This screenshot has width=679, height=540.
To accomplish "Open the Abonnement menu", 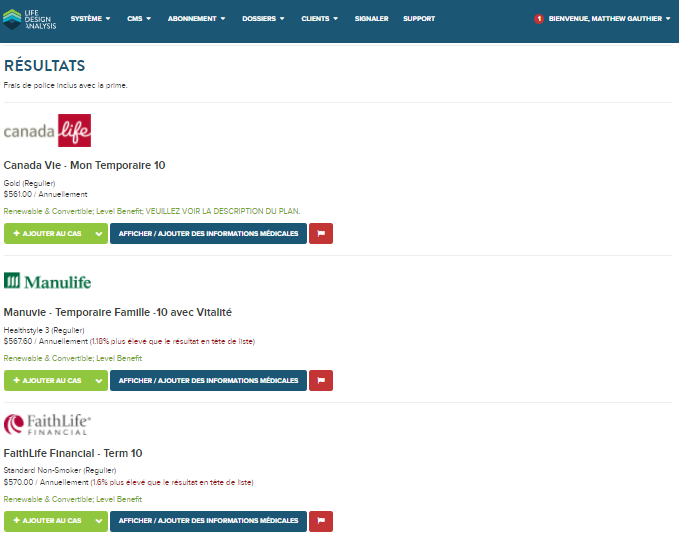I will [197, 19].
